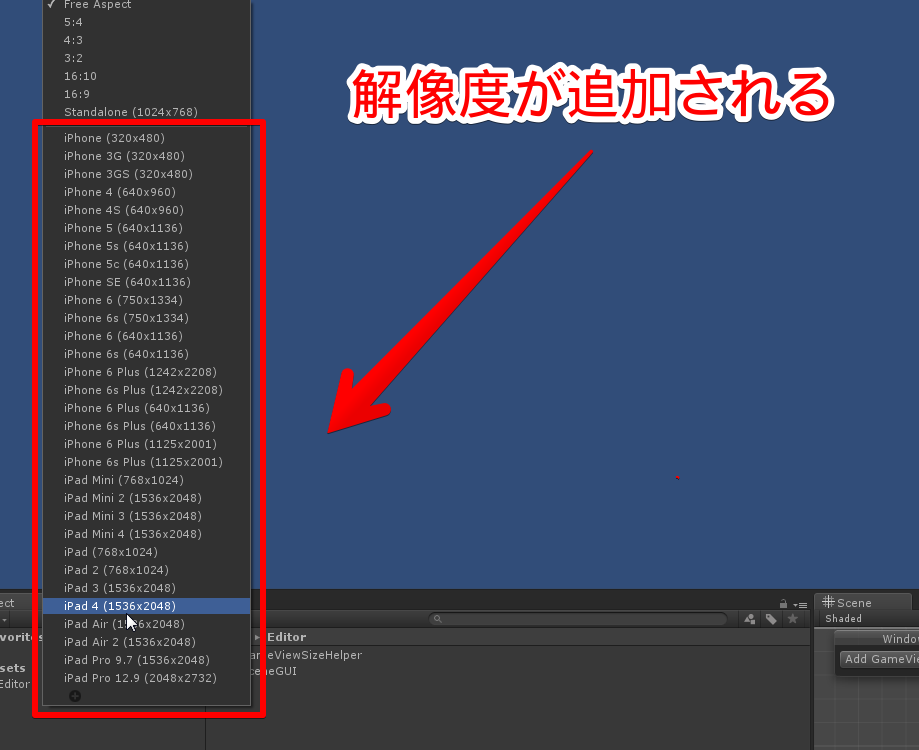Select iPad Mini 3 (1536x2048) entry
Screen dimensions: 919x750
[x=147, y=516]
